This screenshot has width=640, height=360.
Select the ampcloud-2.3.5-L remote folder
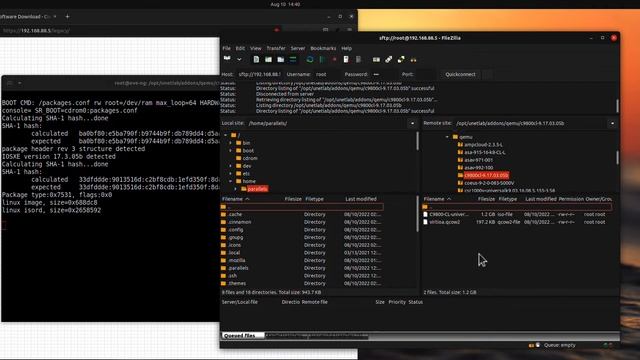pos(483,144)
